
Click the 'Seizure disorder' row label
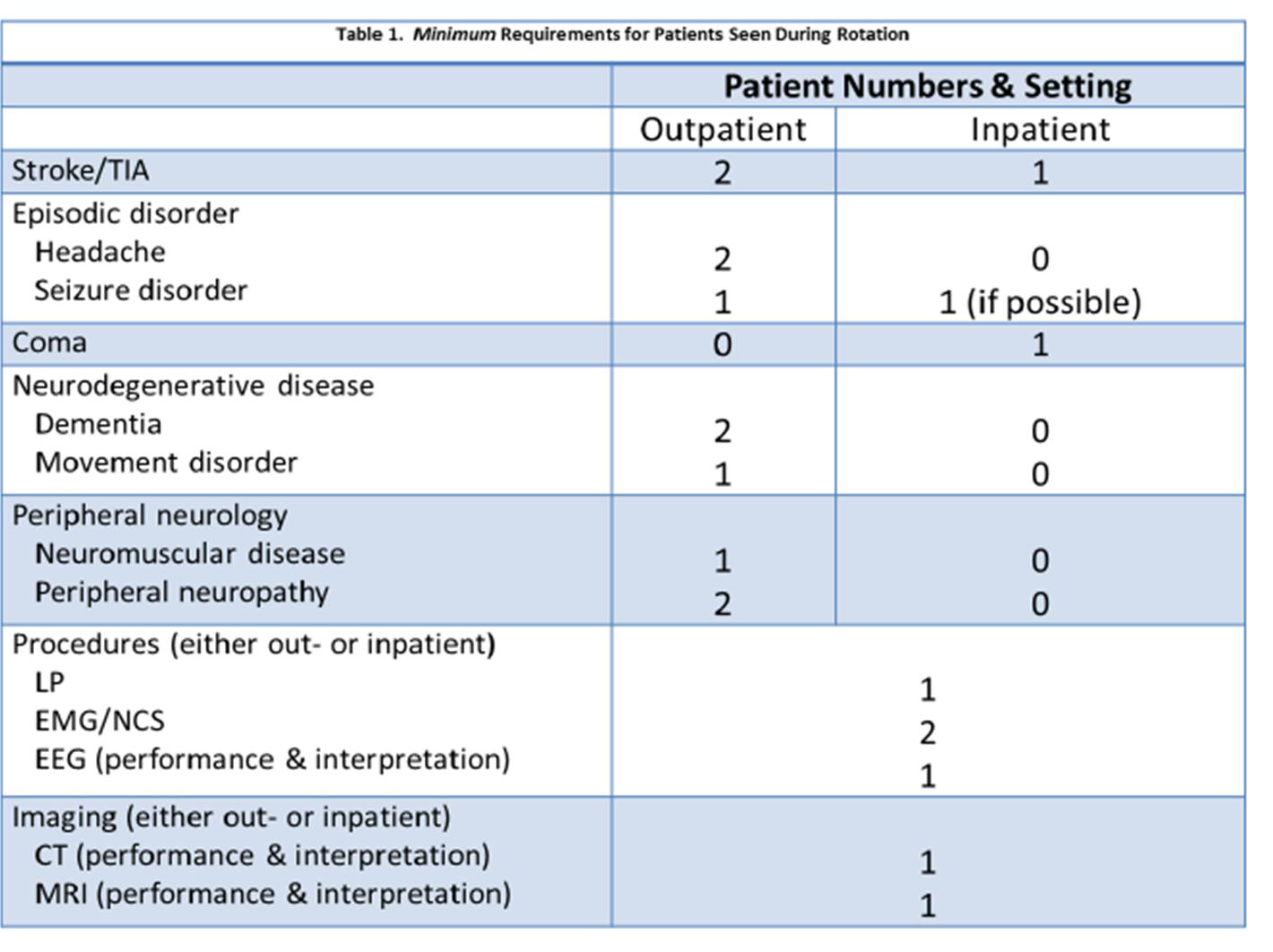point(141,290)
